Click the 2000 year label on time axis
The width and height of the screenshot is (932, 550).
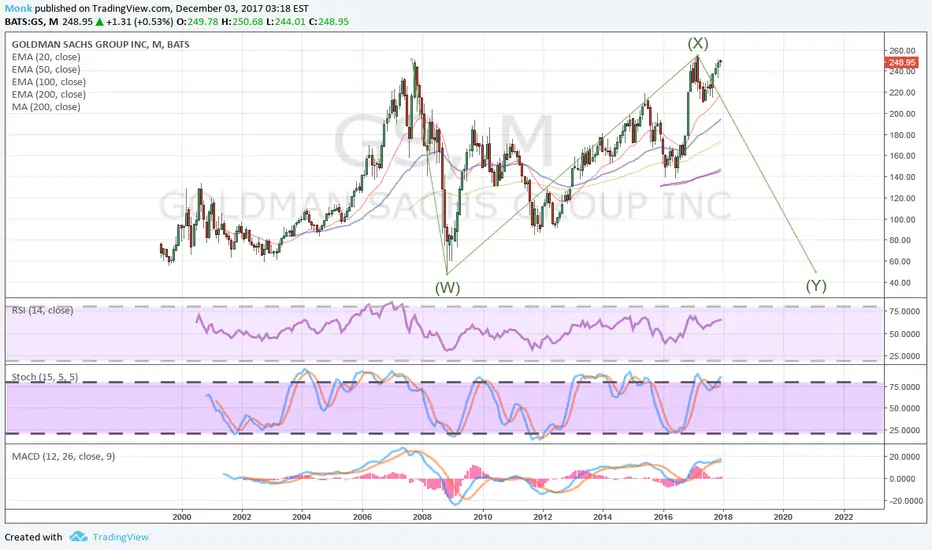182,517
